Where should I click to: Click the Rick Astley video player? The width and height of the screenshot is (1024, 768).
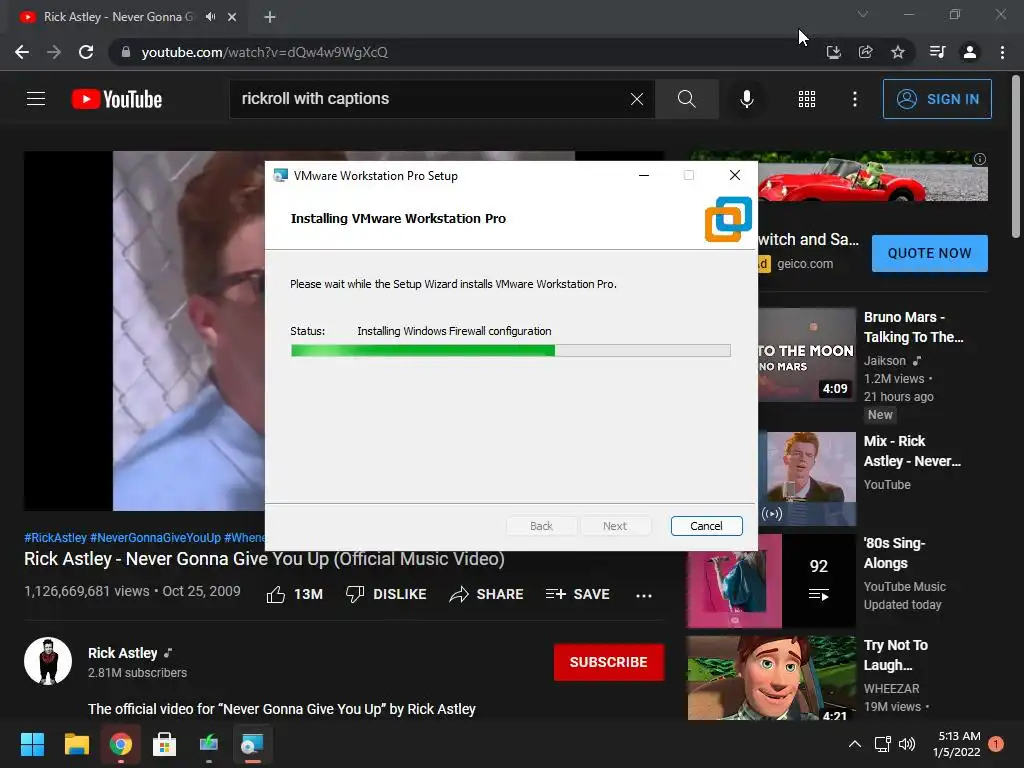click(144, 330)
